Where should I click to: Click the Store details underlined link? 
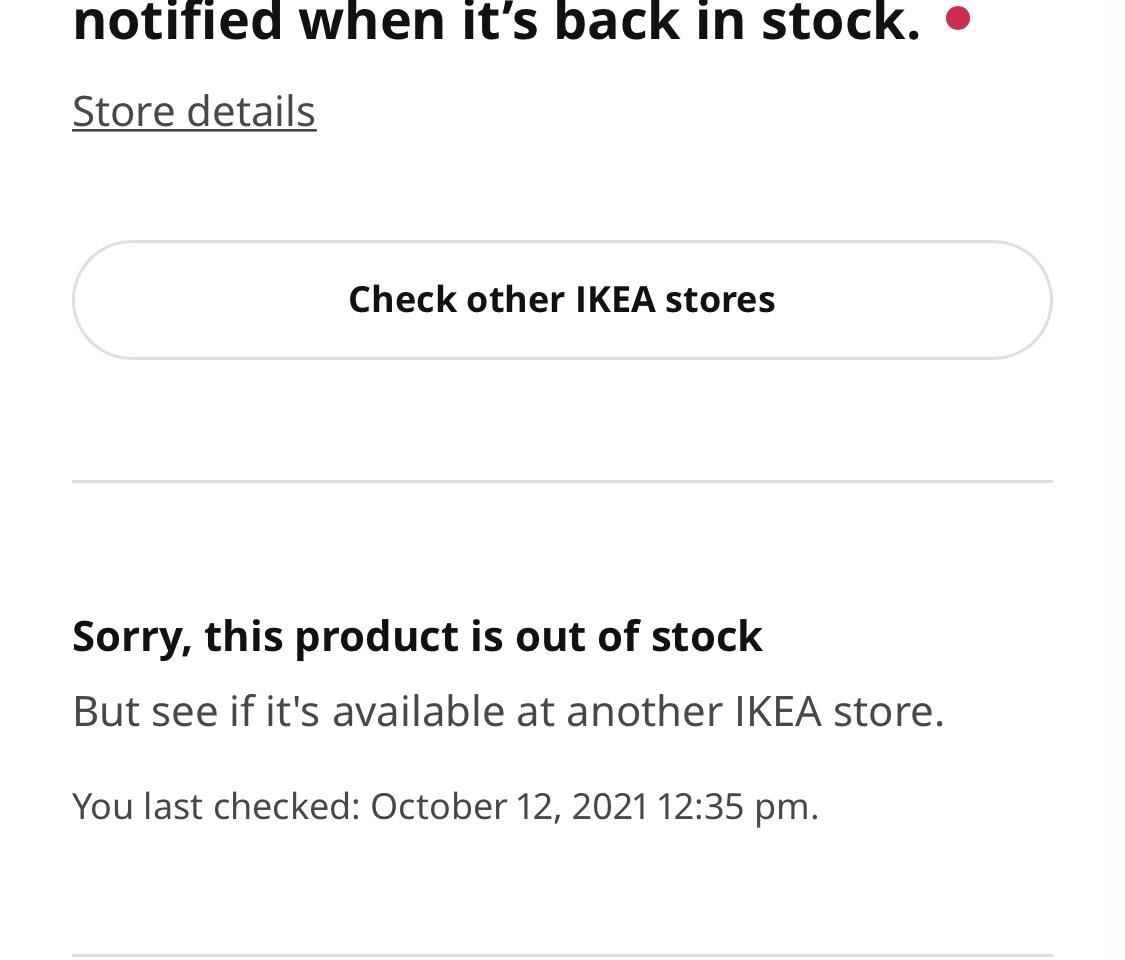[x=194, y=111]
